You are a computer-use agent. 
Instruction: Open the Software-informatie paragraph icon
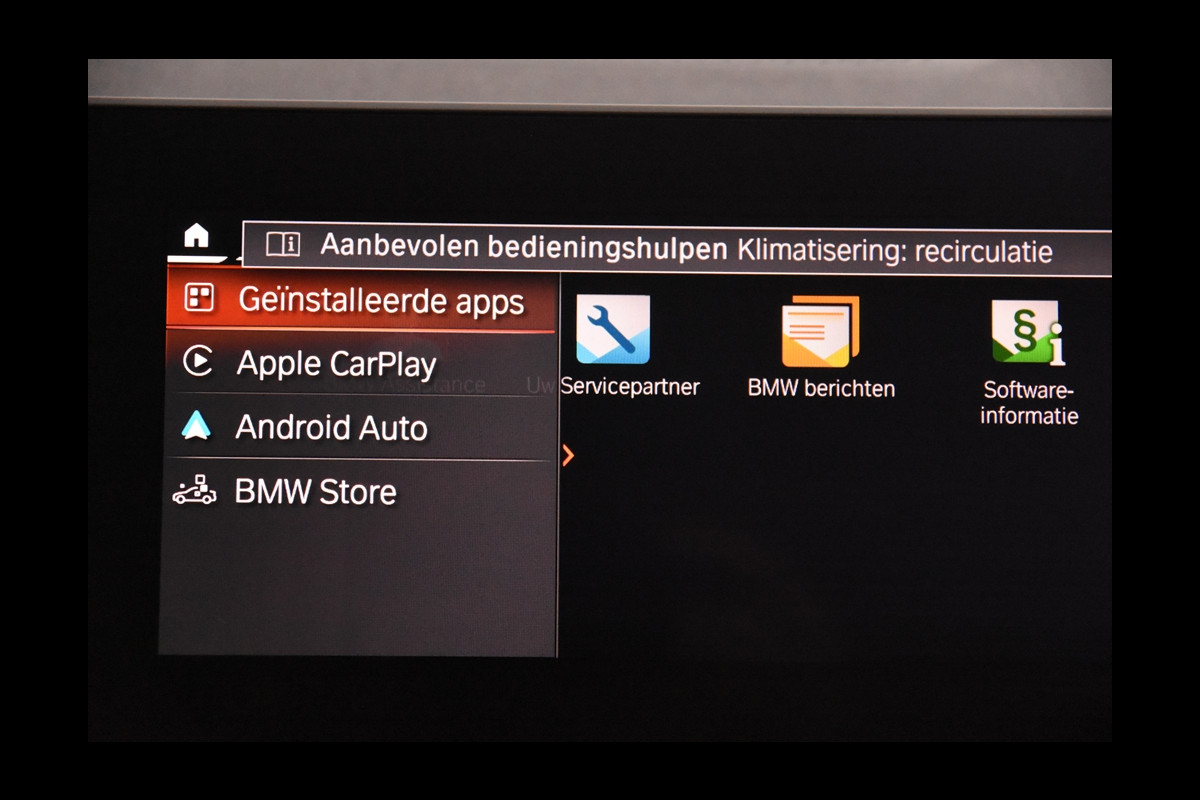(1028, 332)
